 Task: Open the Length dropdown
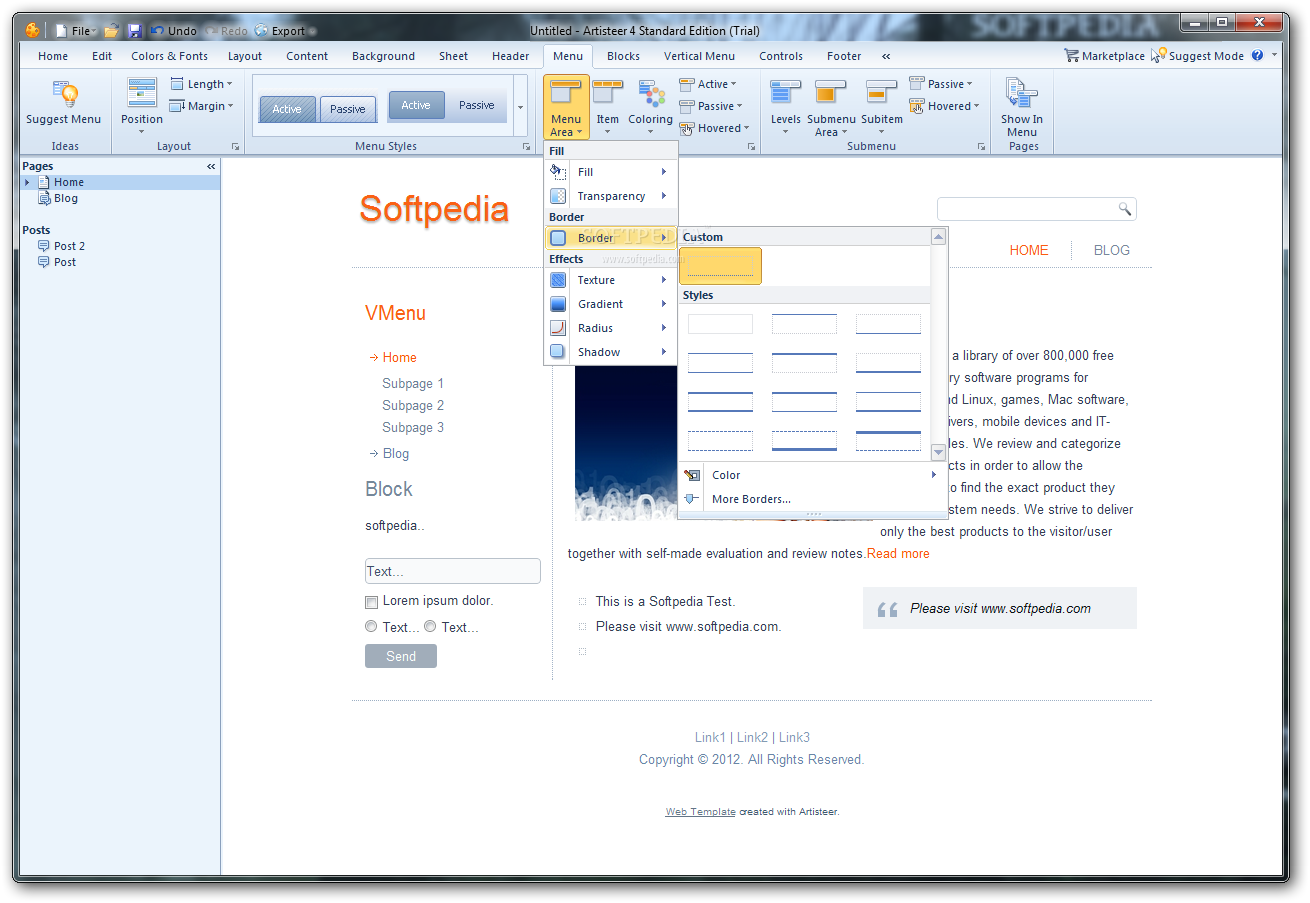pos(201,84)
